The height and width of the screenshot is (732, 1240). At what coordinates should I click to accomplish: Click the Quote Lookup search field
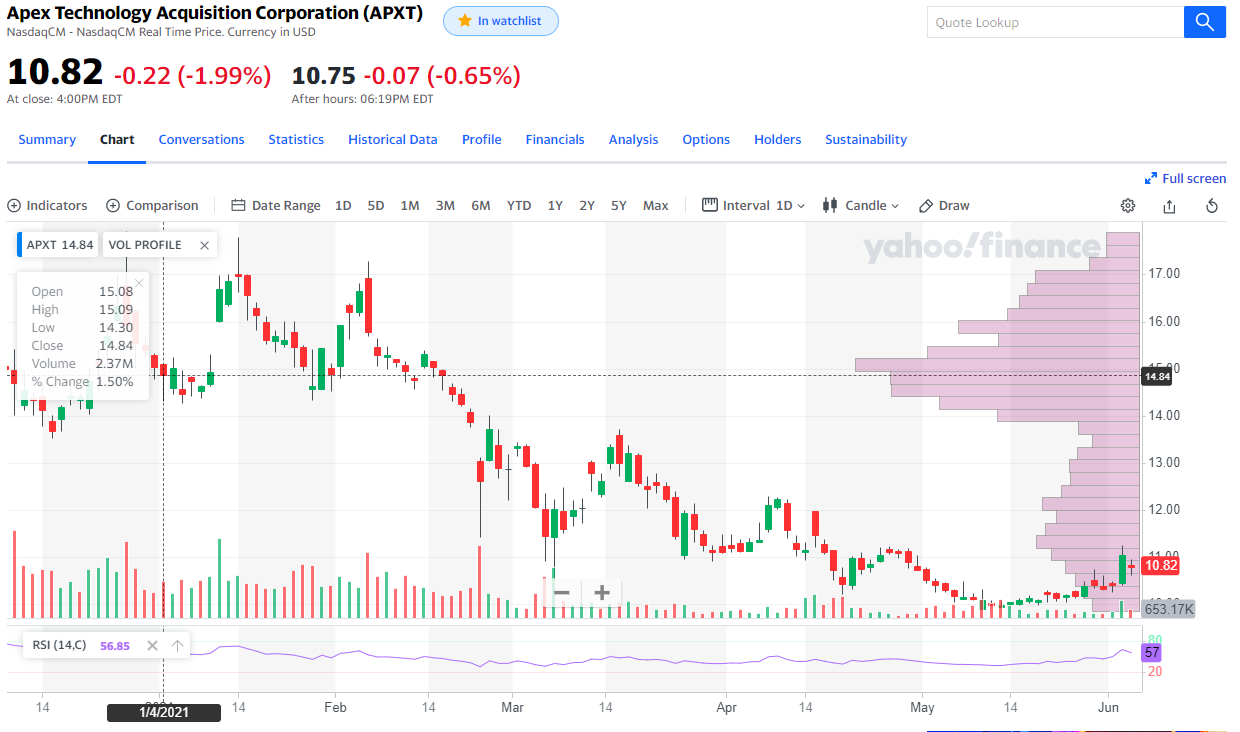(1055, 22)
